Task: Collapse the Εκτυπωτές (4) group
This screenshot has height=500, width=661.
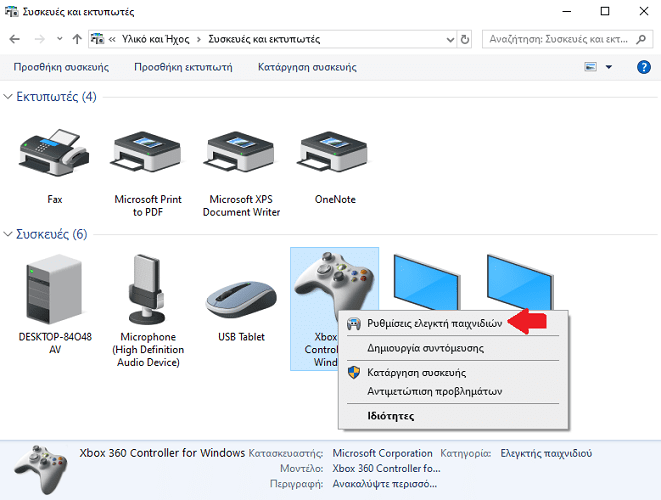Action: [x=8, y=97]
